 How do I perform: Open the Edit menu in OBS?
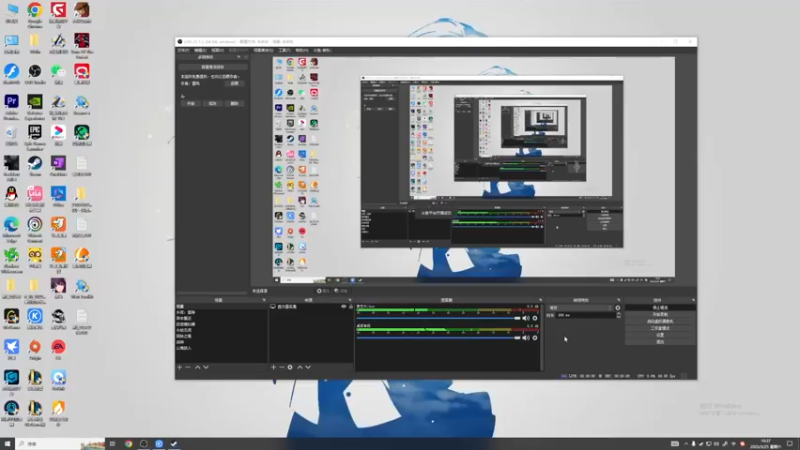click(201, 51)
